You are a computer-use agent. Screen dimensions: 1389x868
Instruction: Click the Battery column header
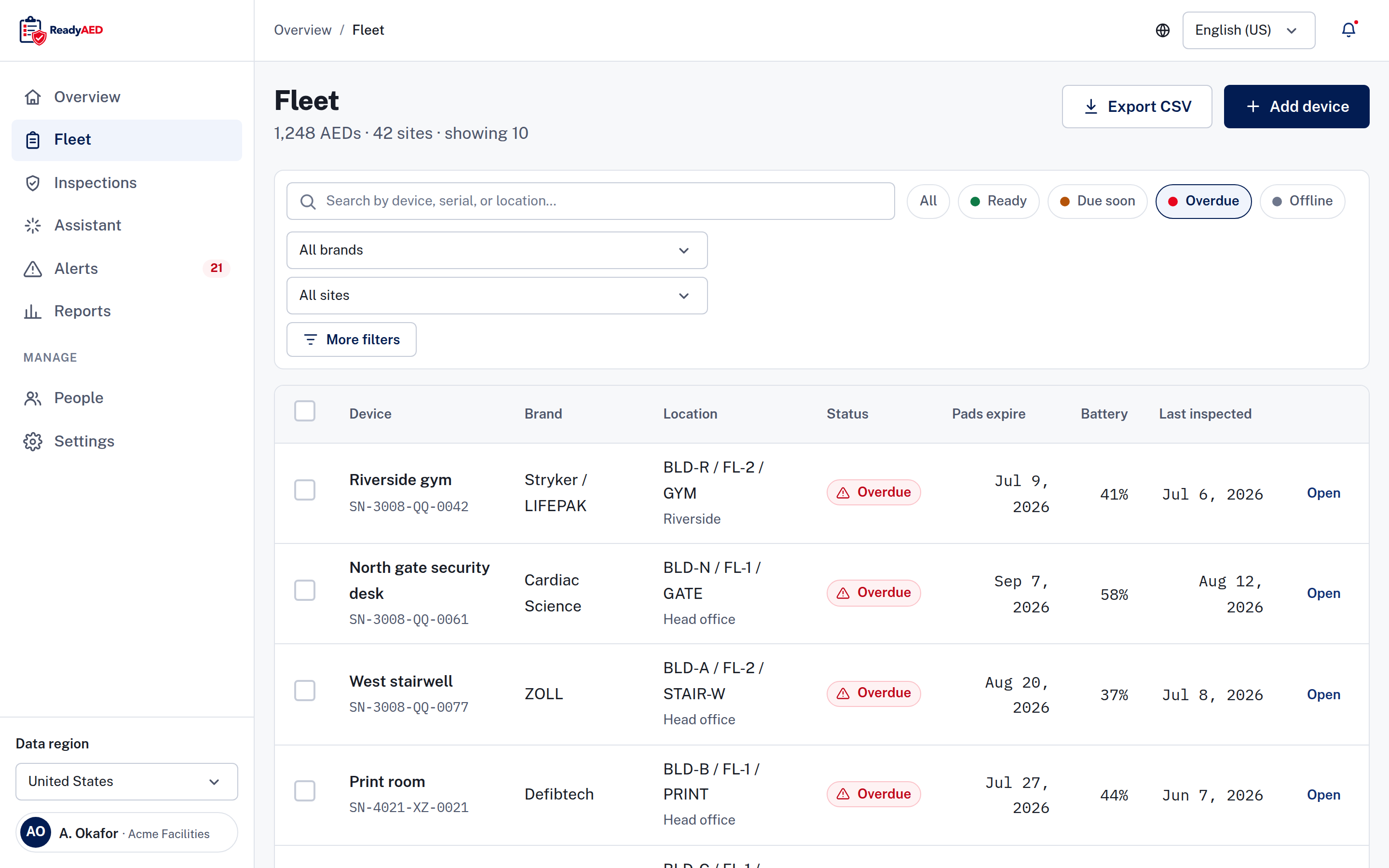1104,414
